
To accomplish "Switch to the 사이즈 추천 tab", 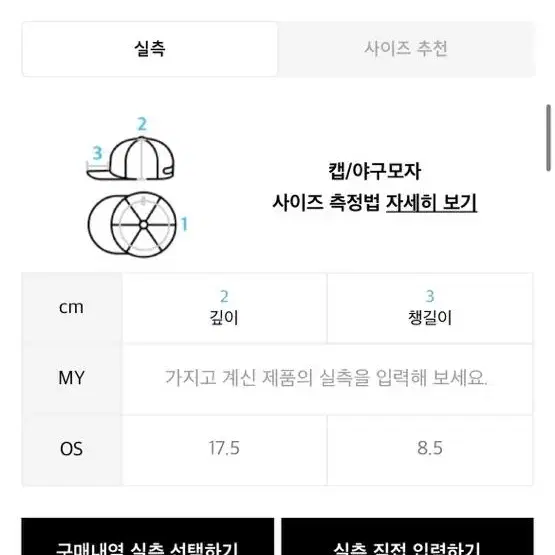I will click(x=406, y=49).
